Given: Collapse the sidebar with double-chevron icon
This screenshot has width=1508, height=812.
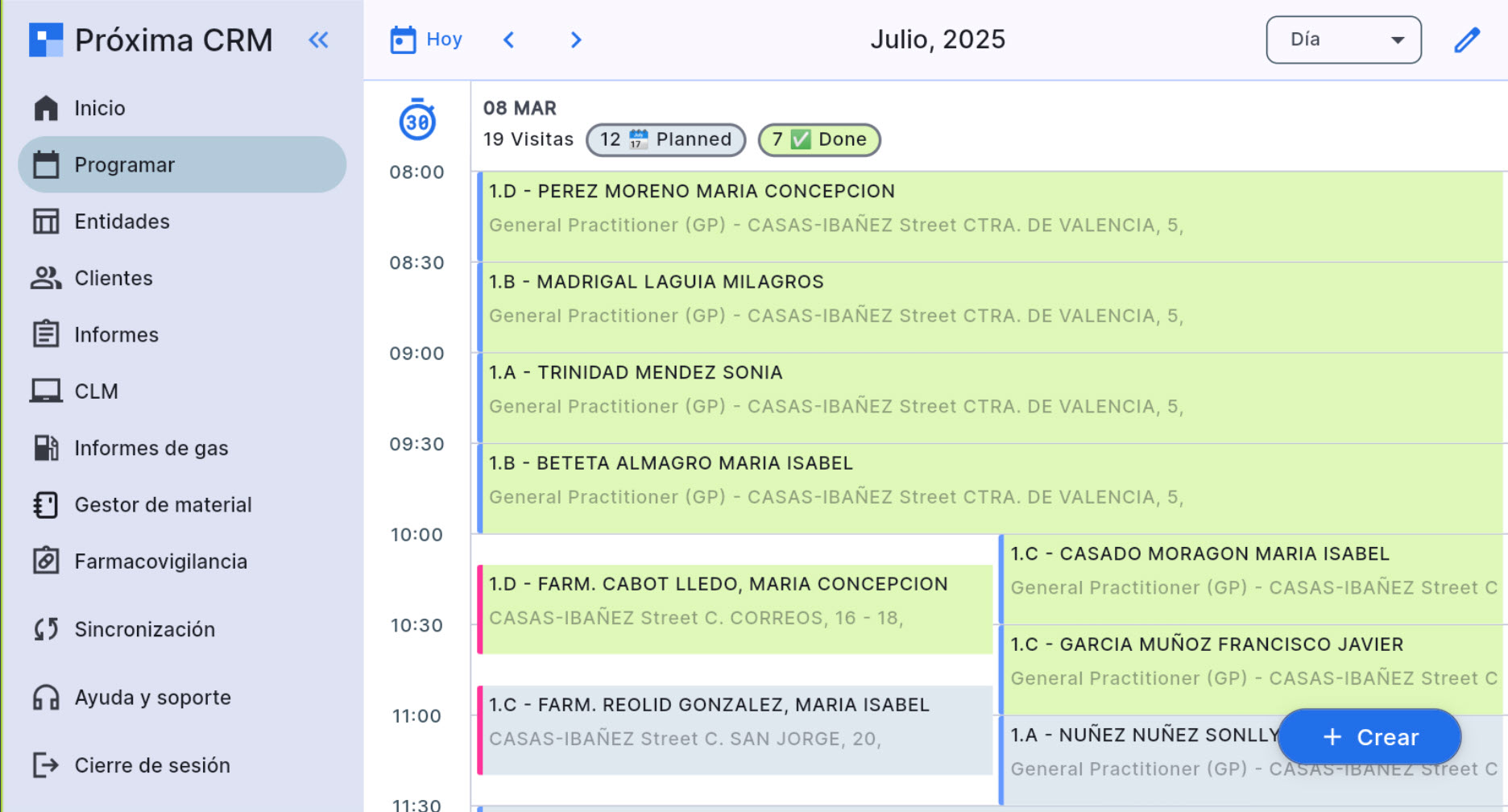Looking at the screenshot, I should (x=319, y=40).
